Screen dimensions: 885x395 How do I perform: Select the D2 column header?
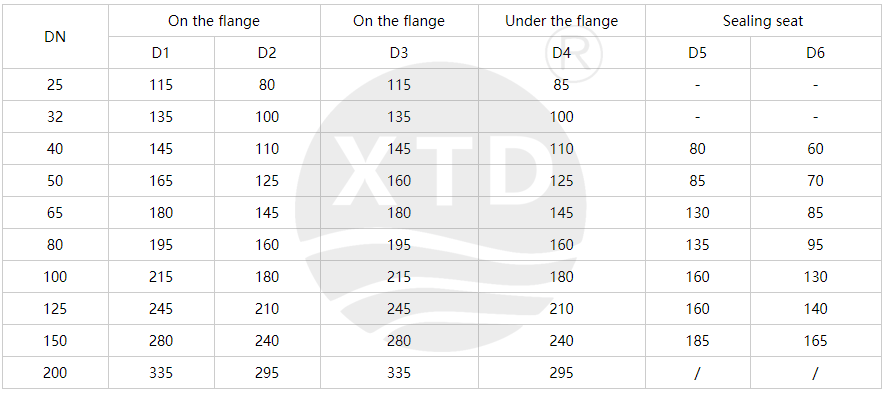(267, 53)
